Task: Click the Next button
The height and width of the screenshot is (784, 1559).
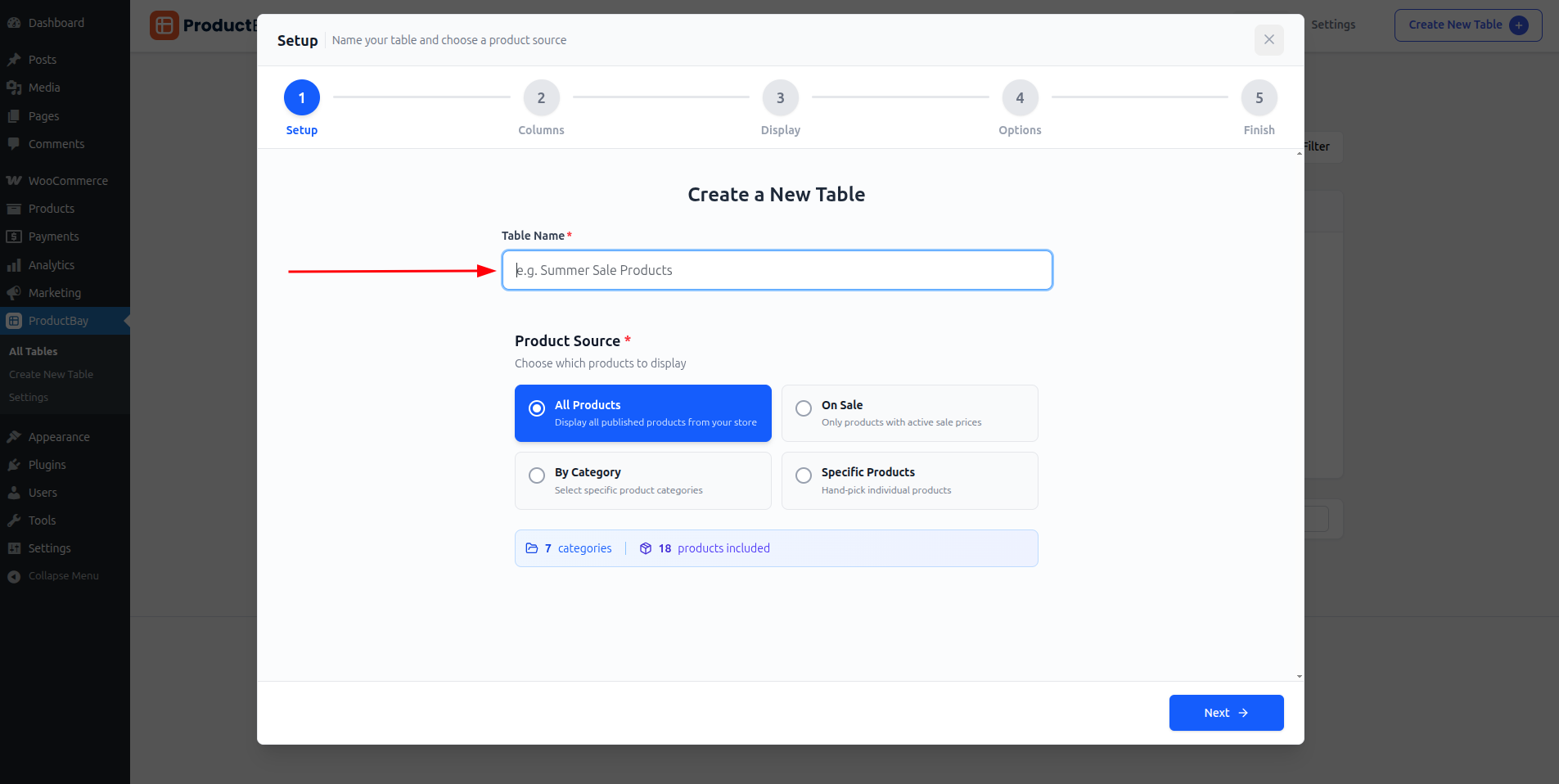Action: click(x=1225, y=713)
